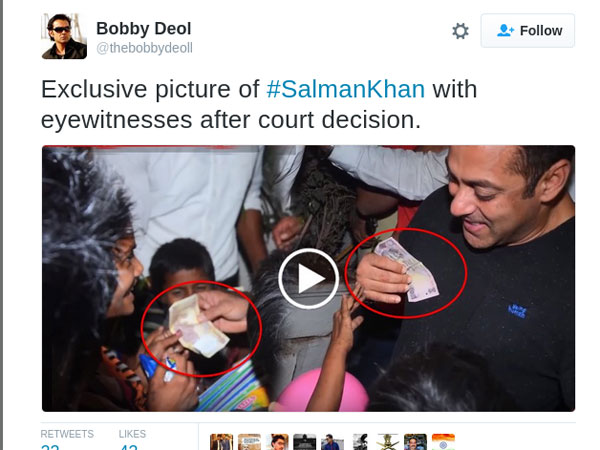Open the army emblem liker avatar
The height and width of the screenshot is (450, 600).
(388, 441)
